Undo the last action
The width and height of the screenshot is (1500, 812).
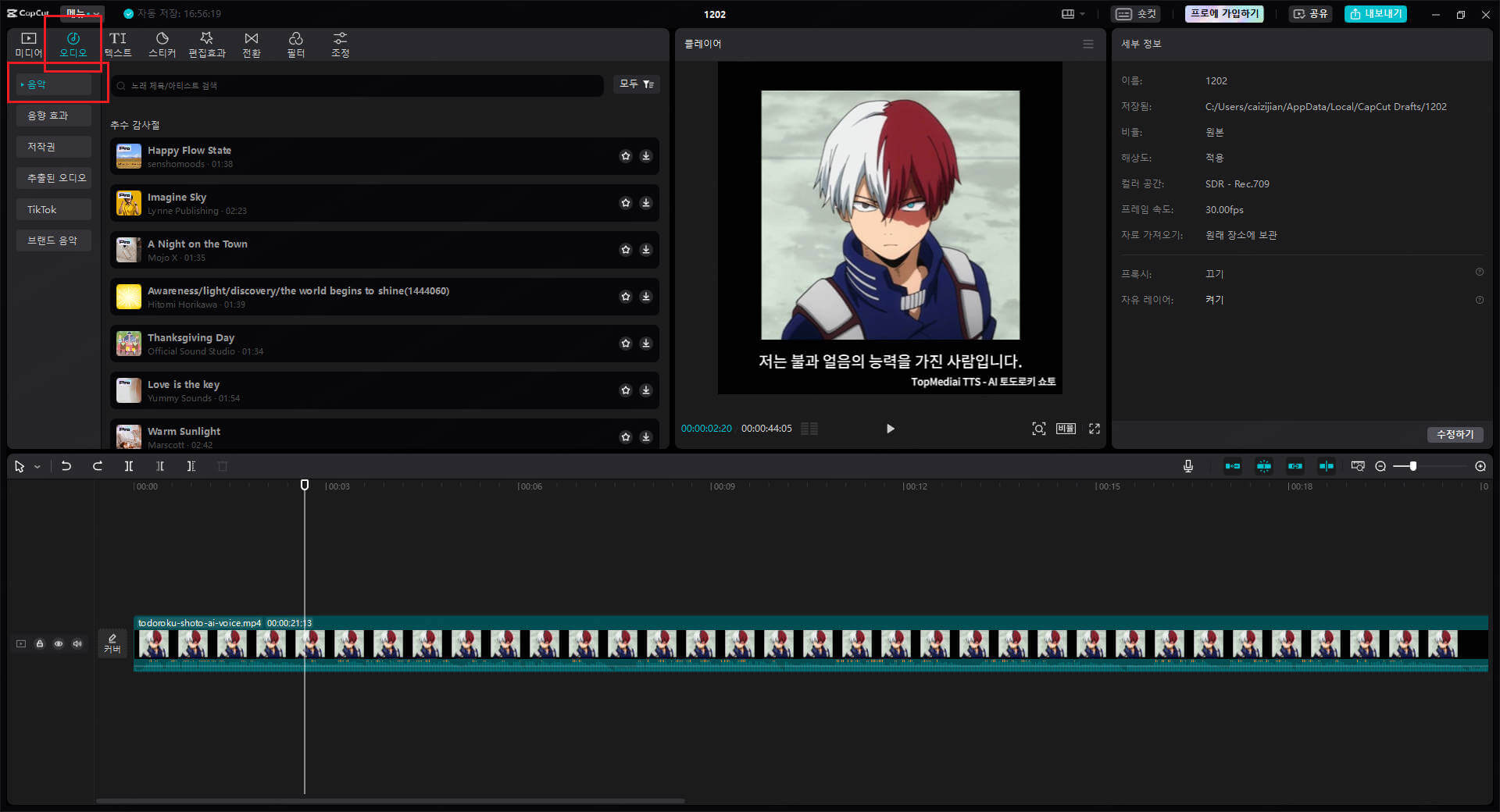66,466
